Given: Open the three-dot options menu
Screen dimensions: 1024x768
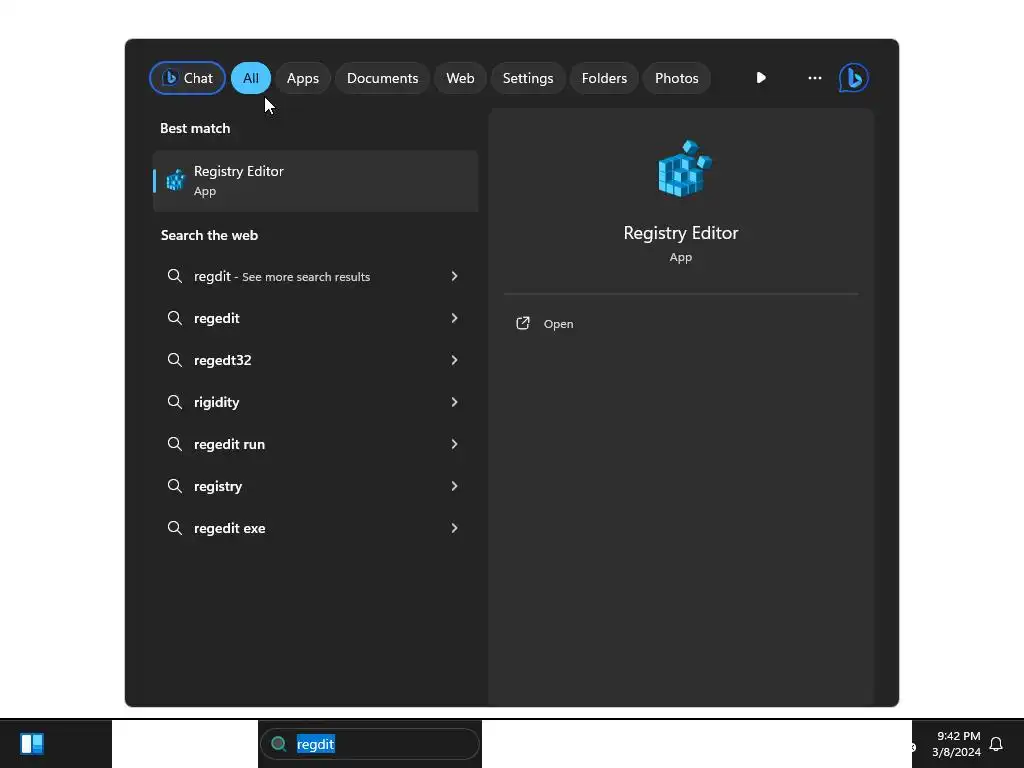Looking at the screenshot, I should coord(814,78).
